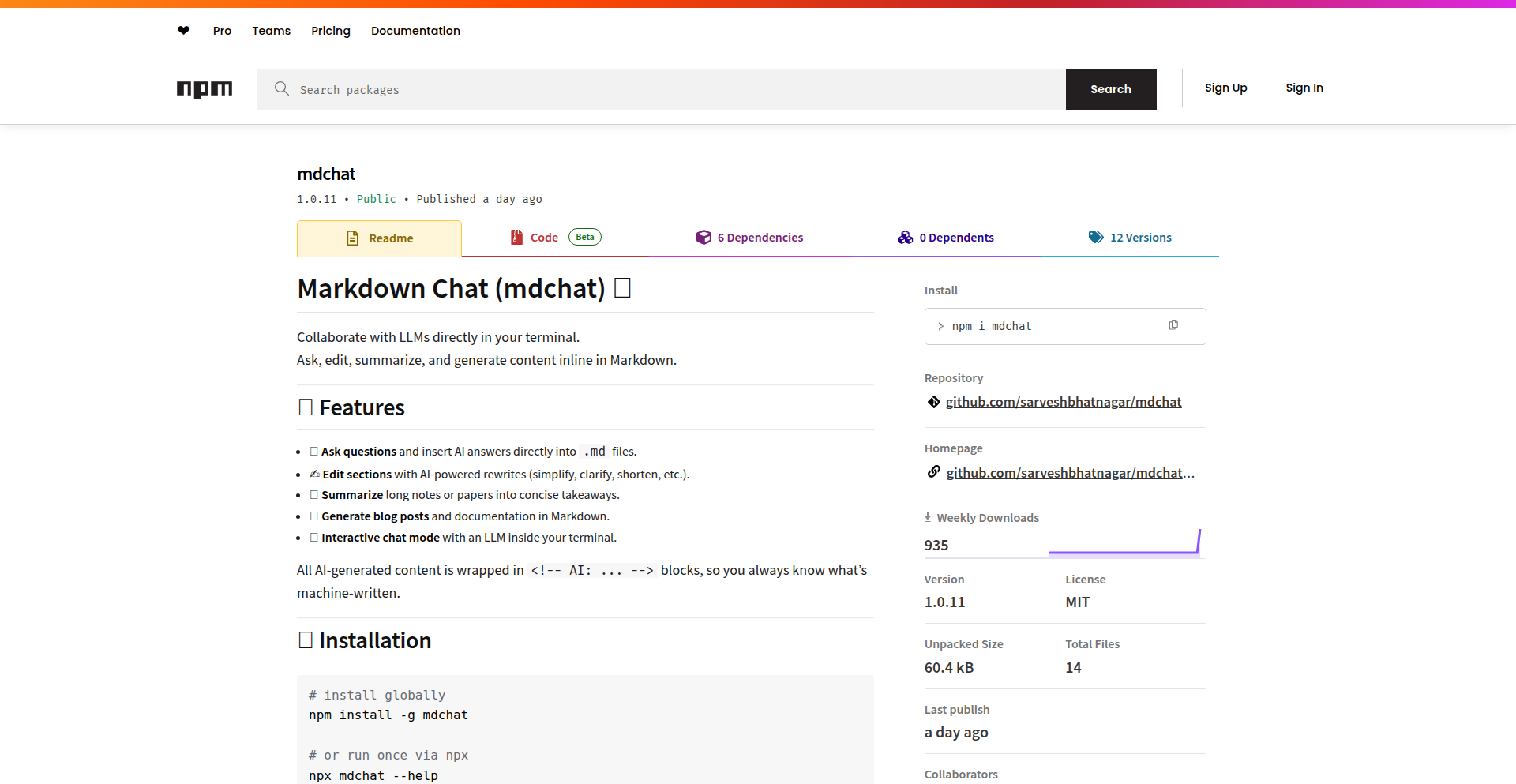Click the 'Generate blog posts' feature bullet

460,516
